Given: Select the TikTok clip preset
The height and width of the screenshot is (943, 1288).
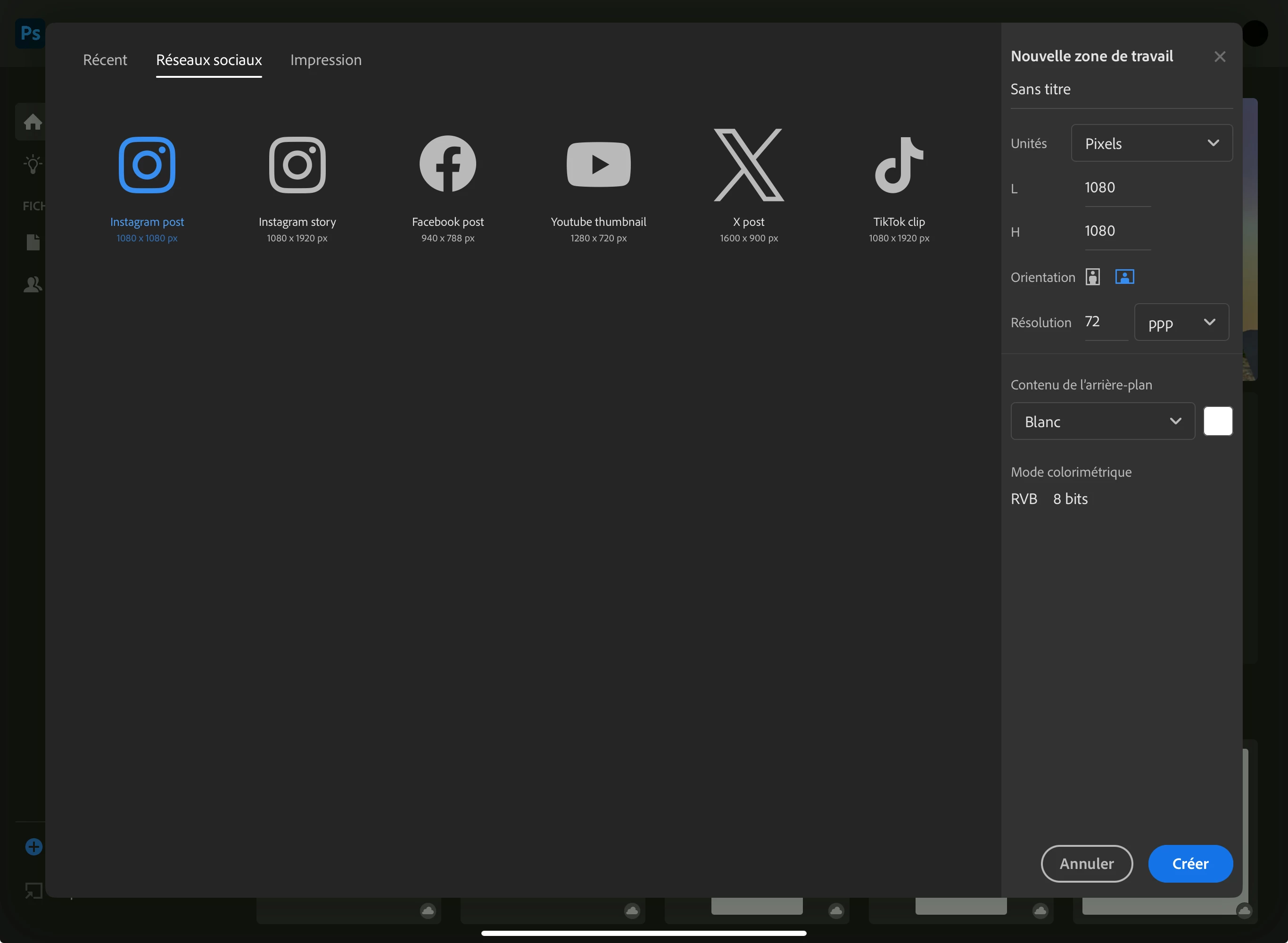Looking at the screenshot, I should coord(899,165).
